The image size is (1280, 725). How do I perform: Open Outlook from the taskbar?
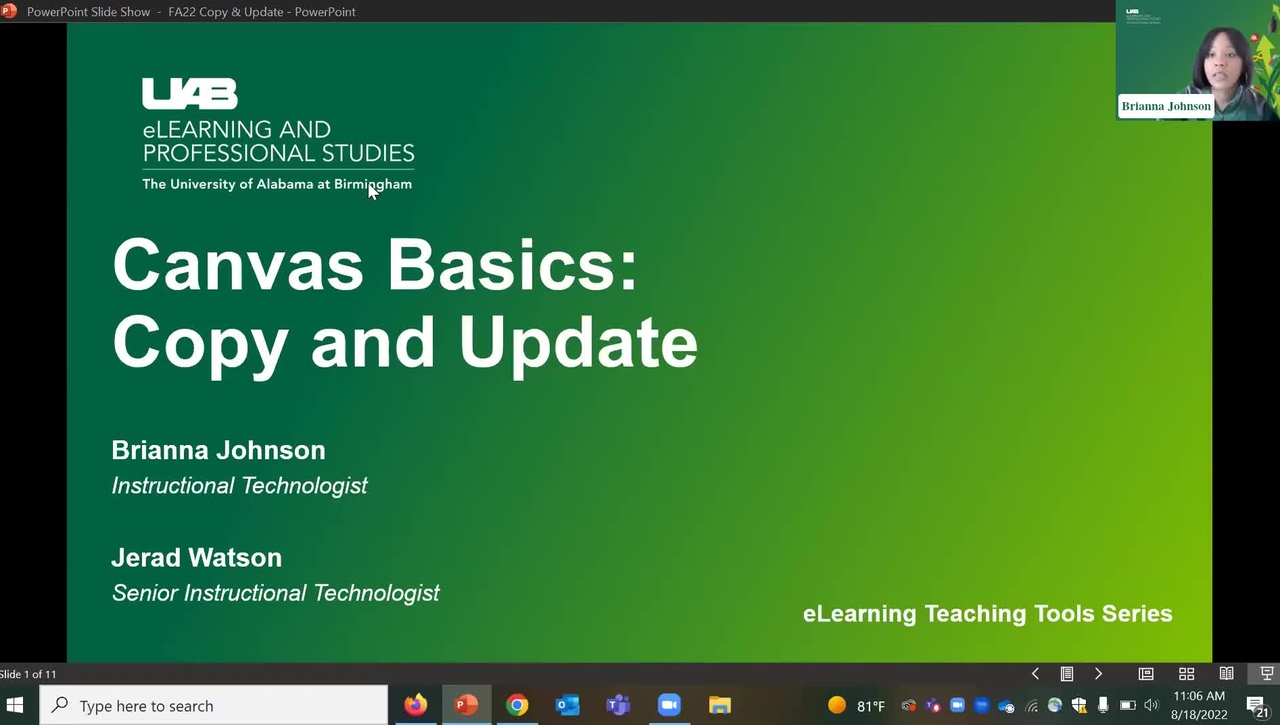point(568,705)
